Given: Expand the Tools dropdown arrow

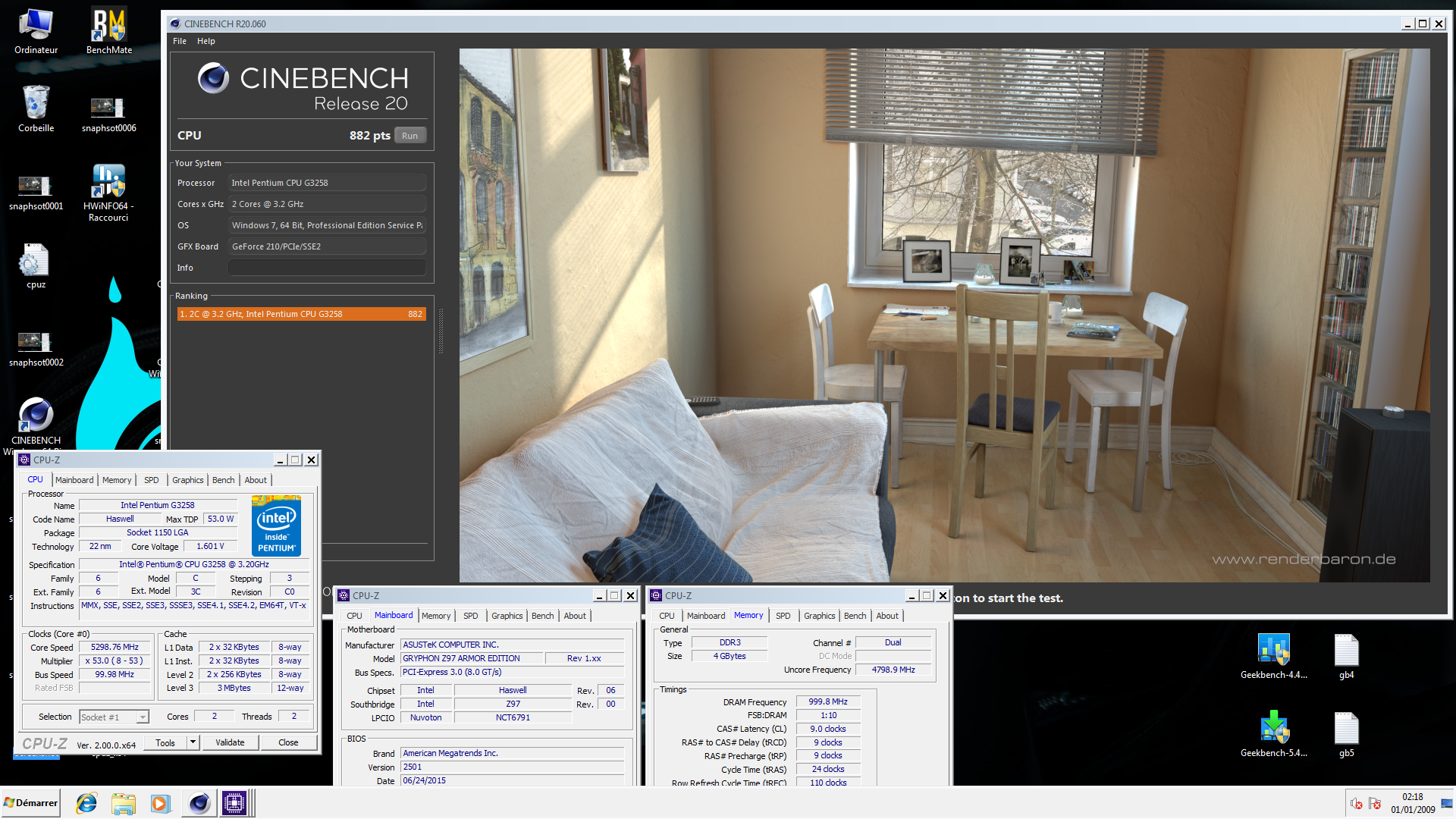Looking at the screenshot, I should point(193,743).
